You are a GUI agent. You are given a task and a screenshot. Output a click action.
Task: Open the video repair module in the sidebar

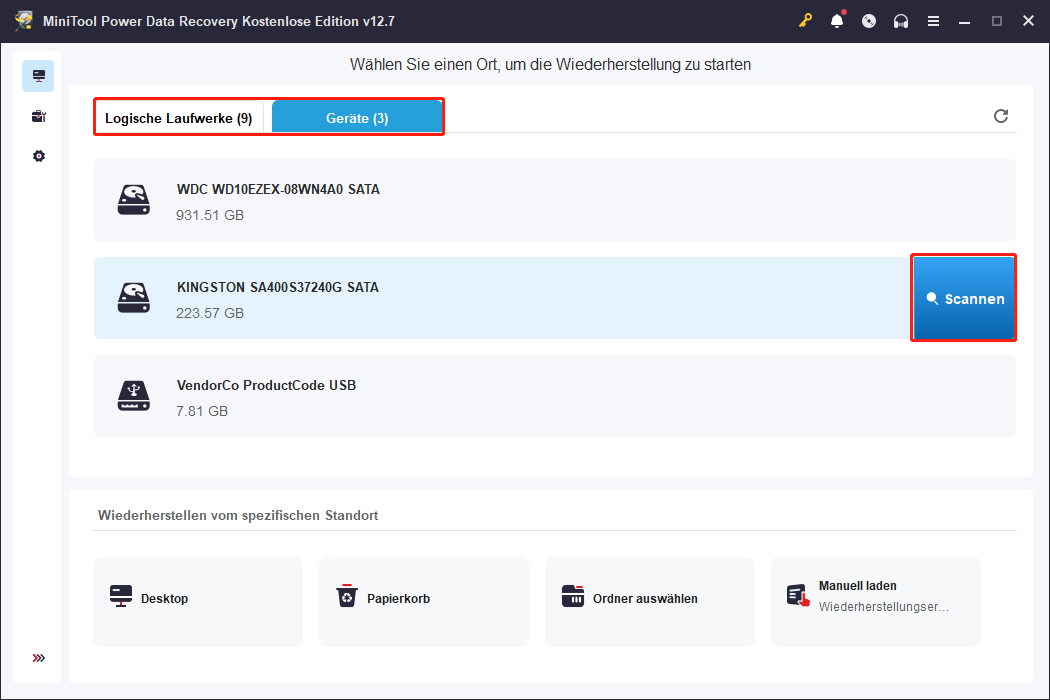tap(38, 116)
